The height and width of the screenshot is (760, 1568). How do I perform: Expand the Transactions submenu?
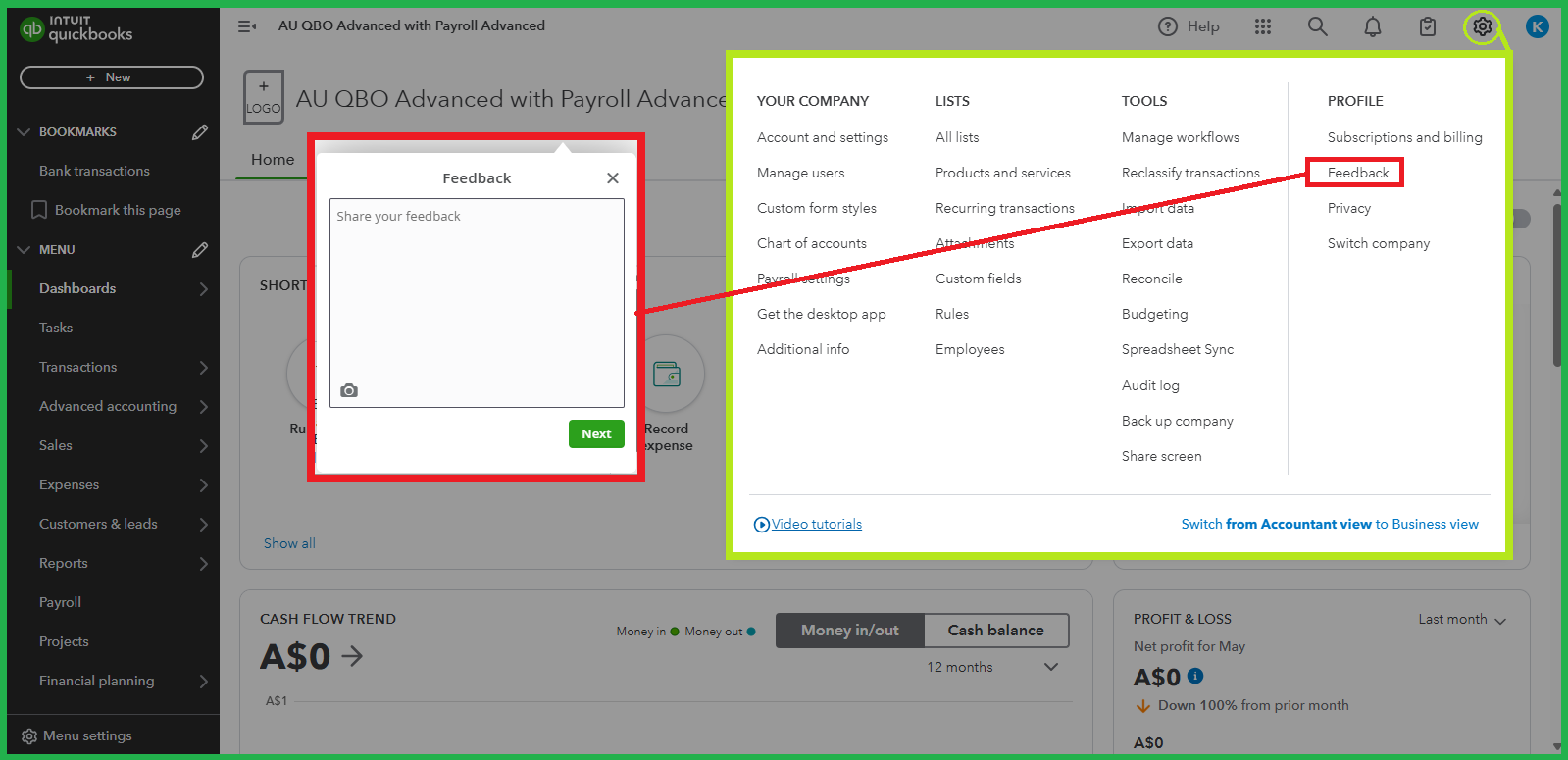pyautogui.click(x=203, y=367)
